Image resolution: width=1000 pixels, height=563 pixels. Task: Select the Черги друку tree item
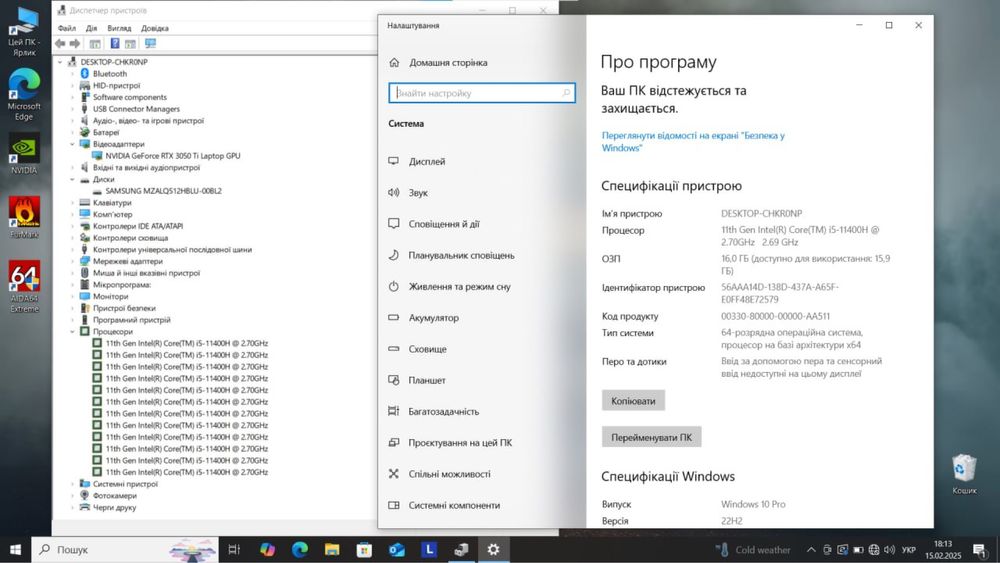click(115, 508)
